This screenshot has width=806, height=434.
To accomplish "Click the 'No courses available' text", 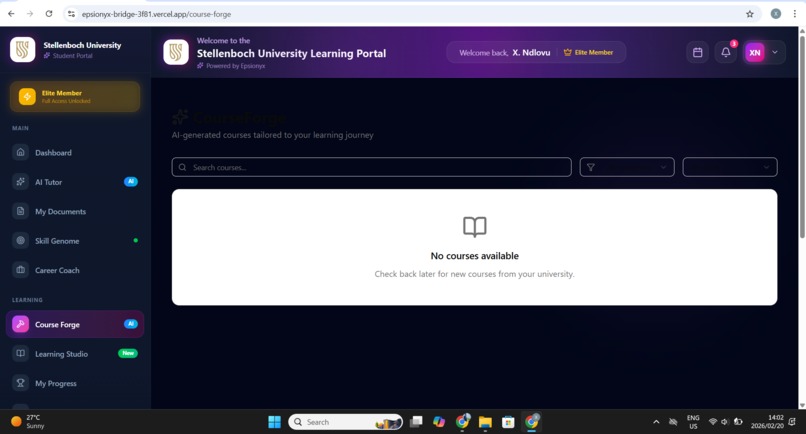I will pos(474,256).
